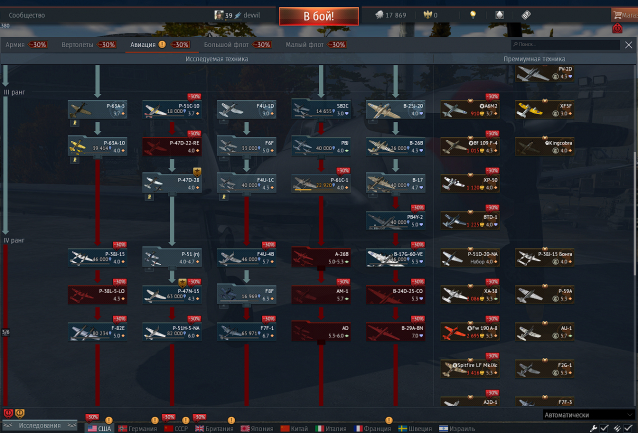Click the Поиск search field

[566, 44]
